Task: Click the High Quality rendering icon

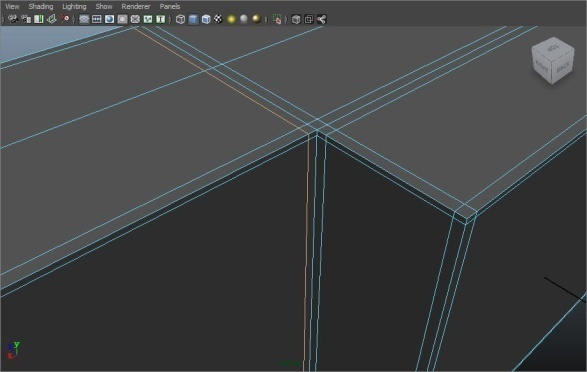Action: pyautogui.click(x=256, y=19)
